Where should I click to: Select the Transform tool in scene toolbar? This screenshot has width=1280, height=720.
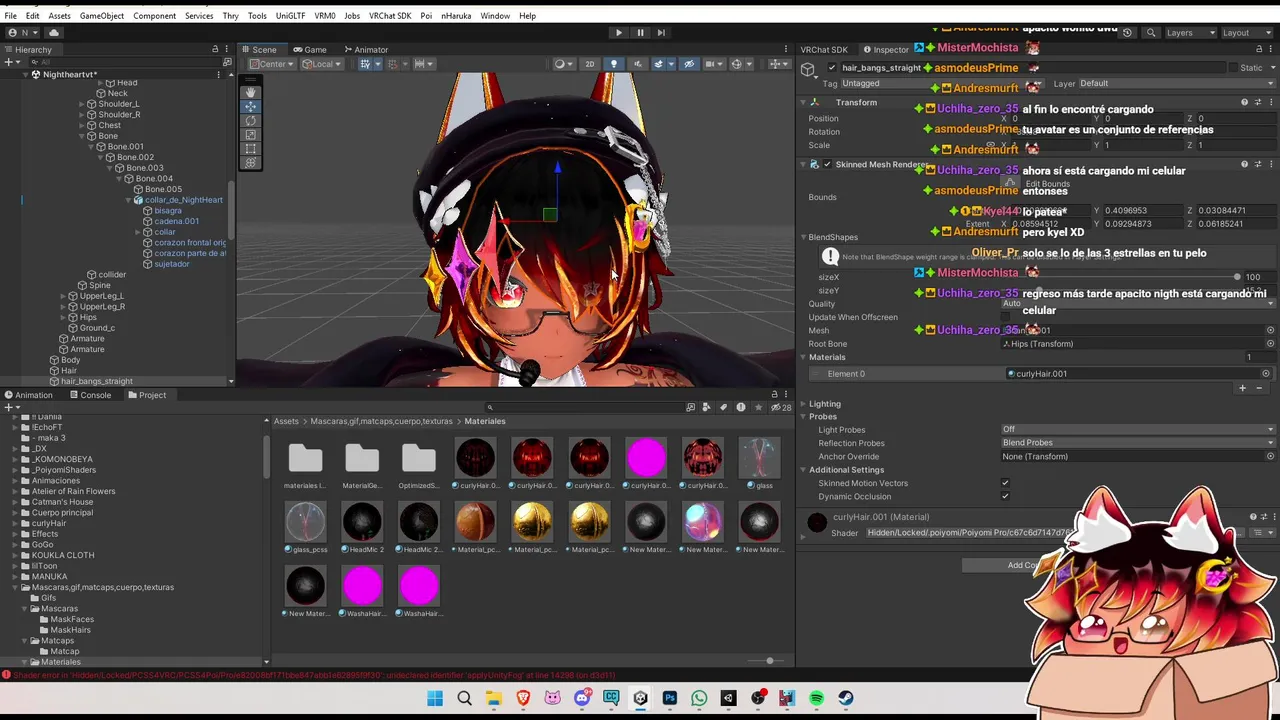coord(250,162)
